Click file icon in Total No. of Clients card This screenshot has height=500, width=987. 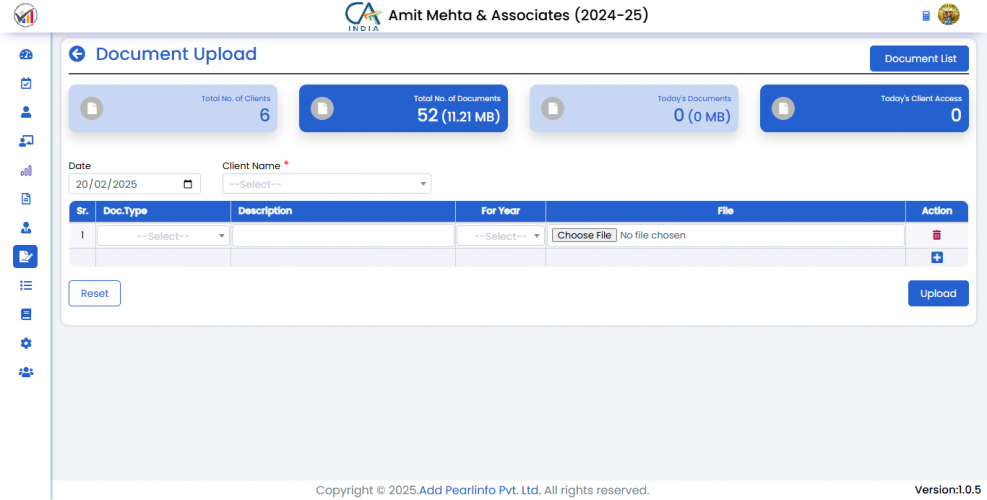[92, 108]
